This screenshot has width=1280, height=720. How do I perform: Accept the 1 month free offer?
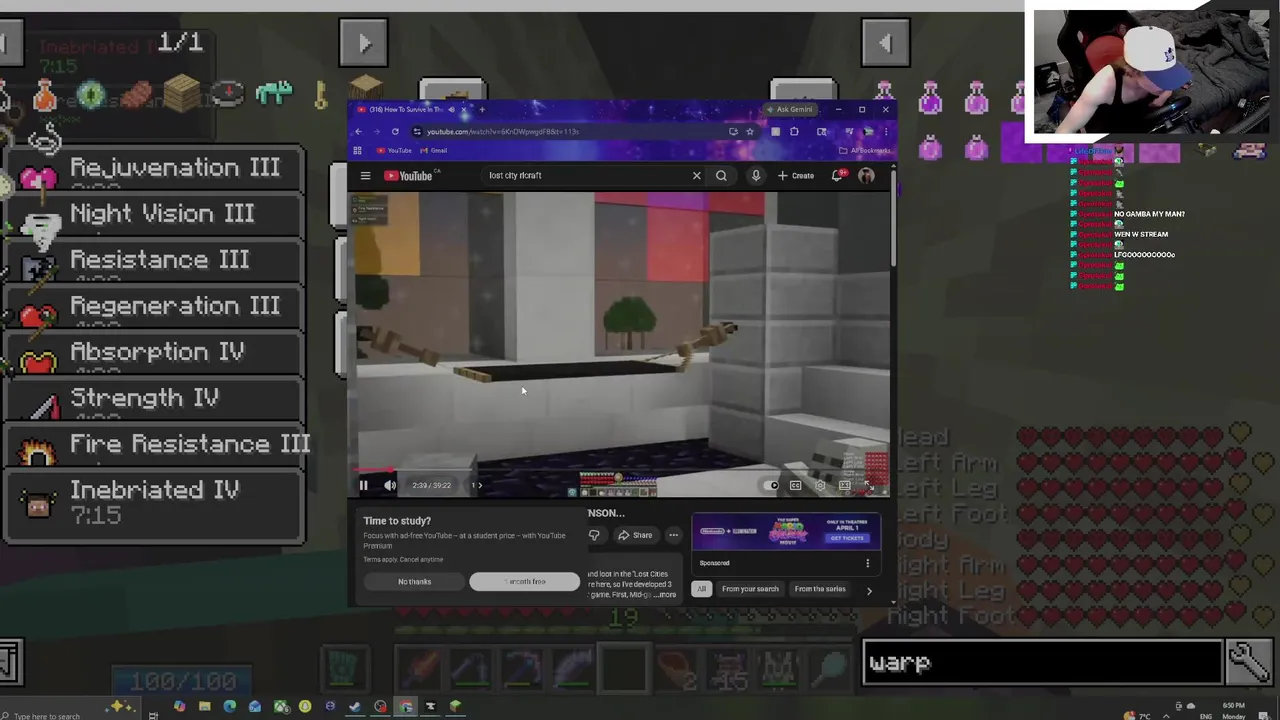coord(525,581)
